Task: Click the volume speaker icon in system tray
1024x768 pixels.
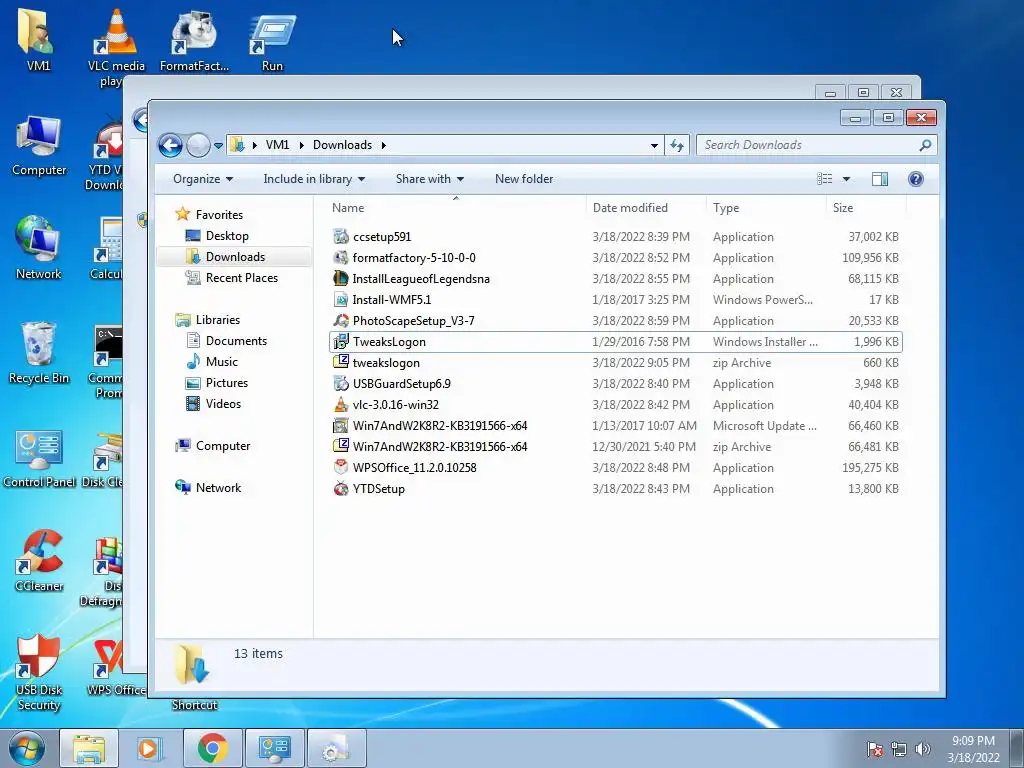Action: 922,749
